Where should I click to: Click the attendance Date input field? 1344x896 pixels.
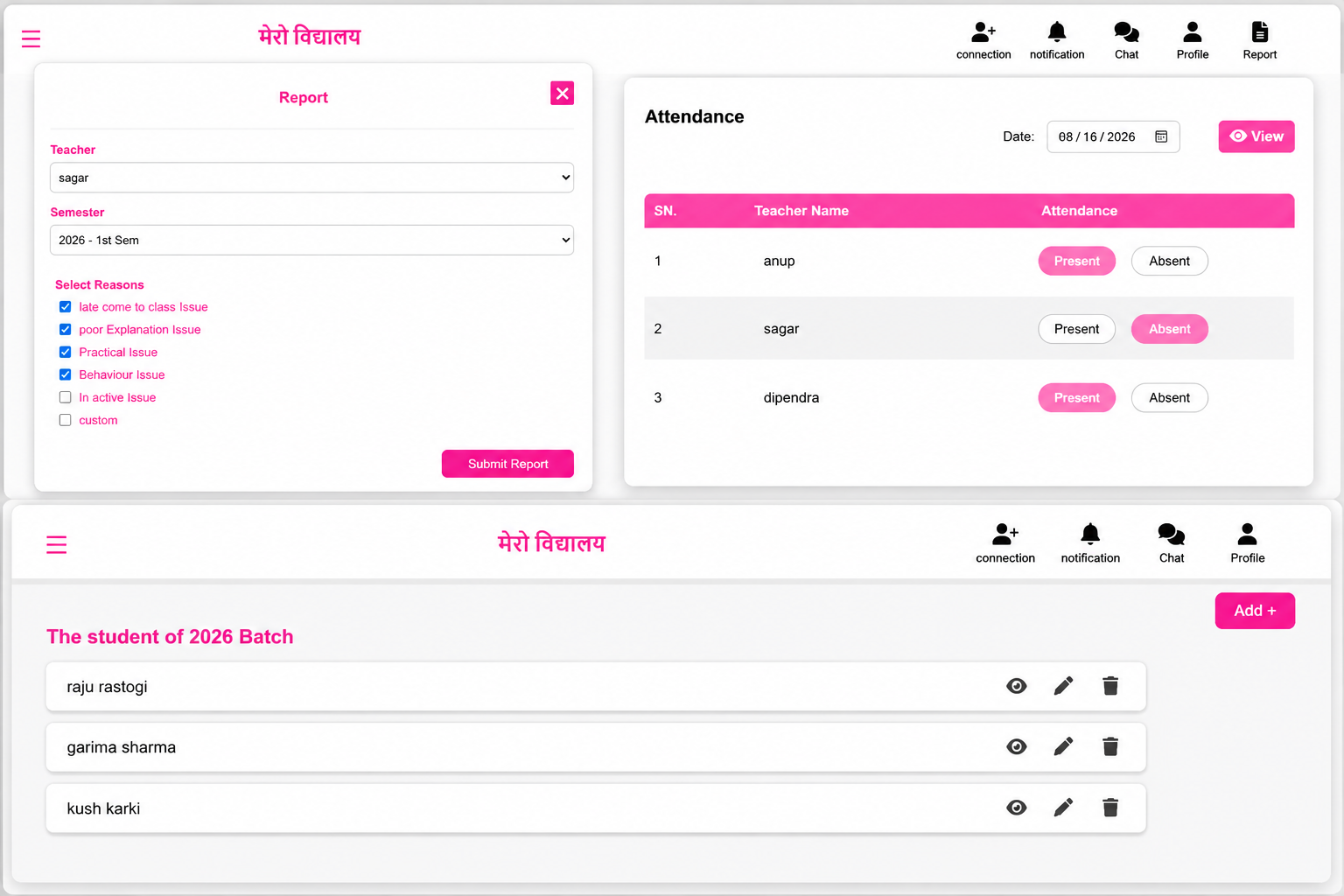[1113, 136]
